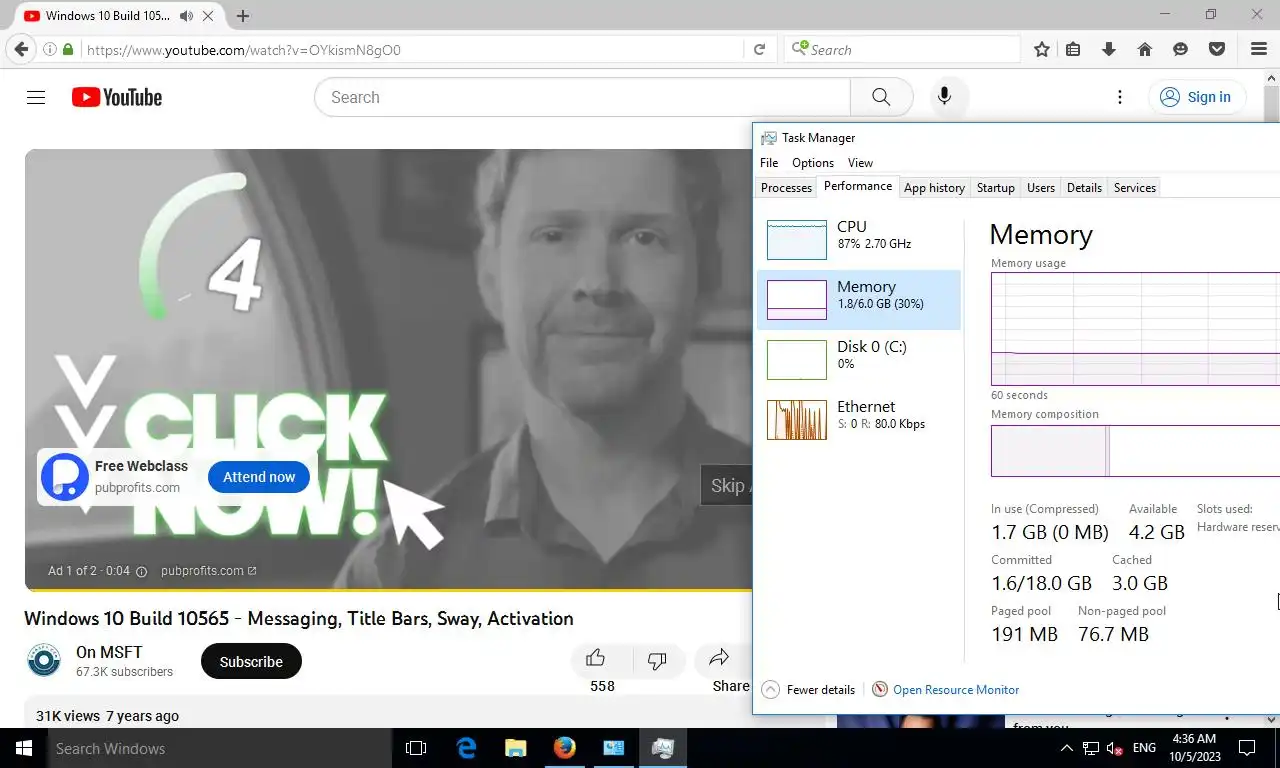Show bookmarks list icon in Firefox toolbar
This screenshot has width=1280, height=768.
pyautogui.click(x=1073, y=49)
